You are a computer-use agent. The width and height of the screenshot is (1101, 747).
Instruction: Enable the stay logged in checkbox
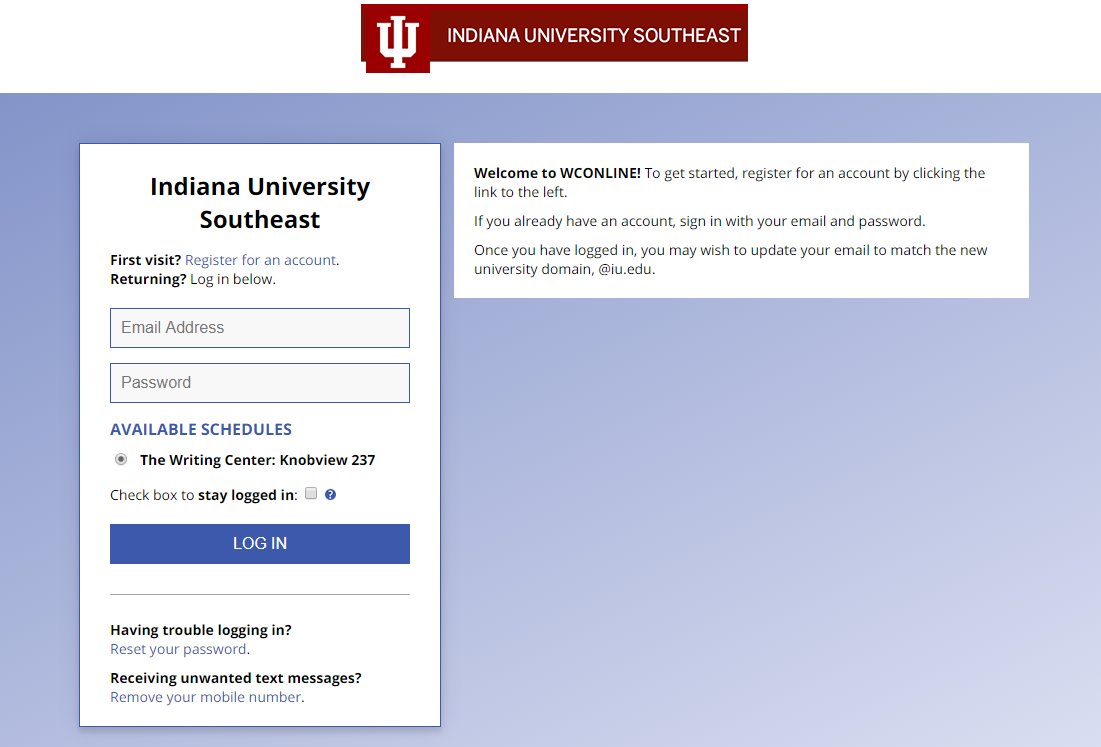[311, 493]
